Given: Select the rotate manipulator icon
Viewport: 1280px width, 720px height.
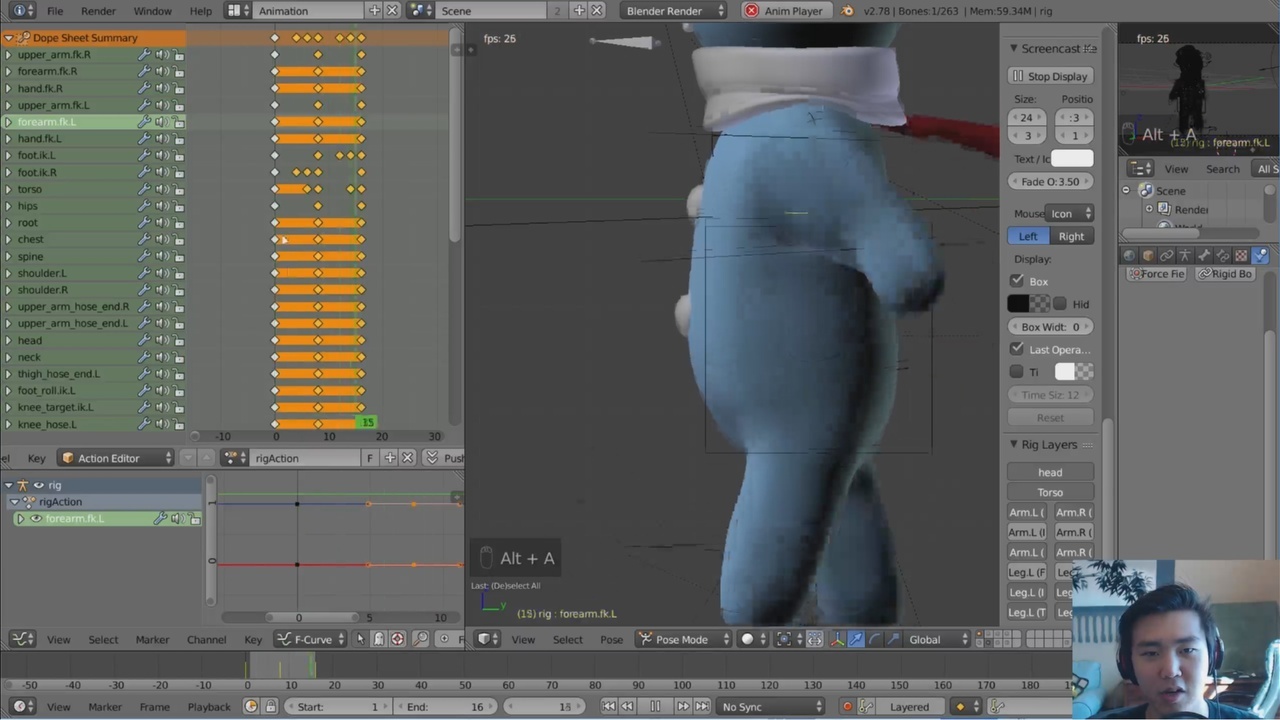Looking at the screenshot, I should [875, 639].
